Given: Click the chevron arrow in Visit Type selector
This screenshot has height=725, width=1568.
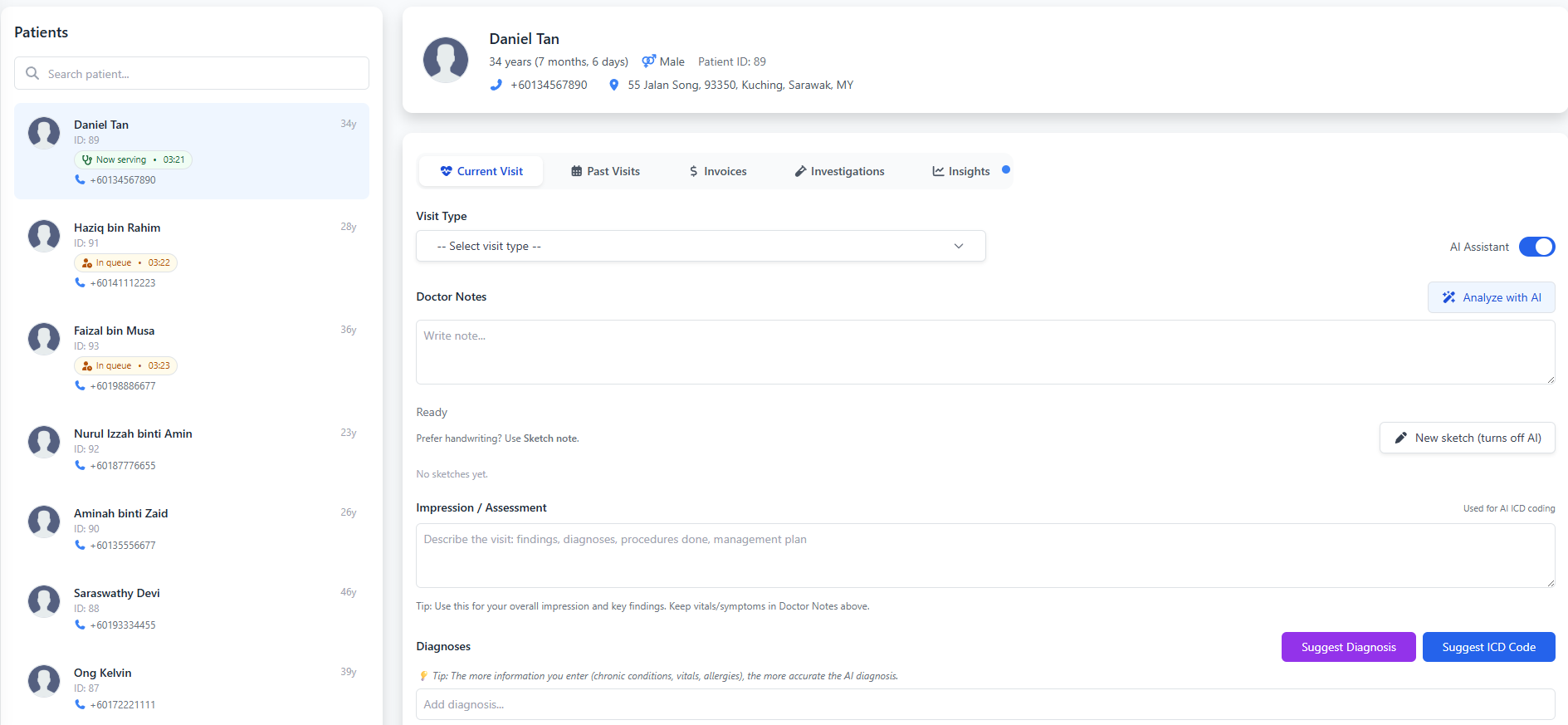Looking at the screenshot, I should tap(959, 246).
